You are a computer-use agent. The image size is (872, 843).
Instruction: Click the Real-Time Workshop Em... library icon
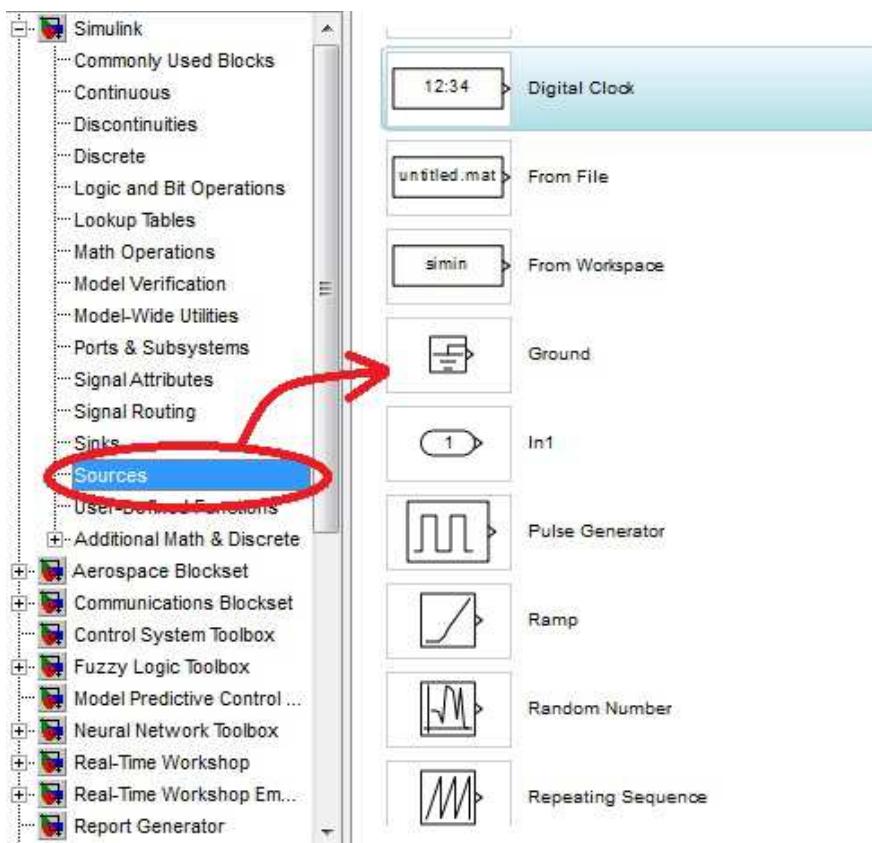click(52, 795)
